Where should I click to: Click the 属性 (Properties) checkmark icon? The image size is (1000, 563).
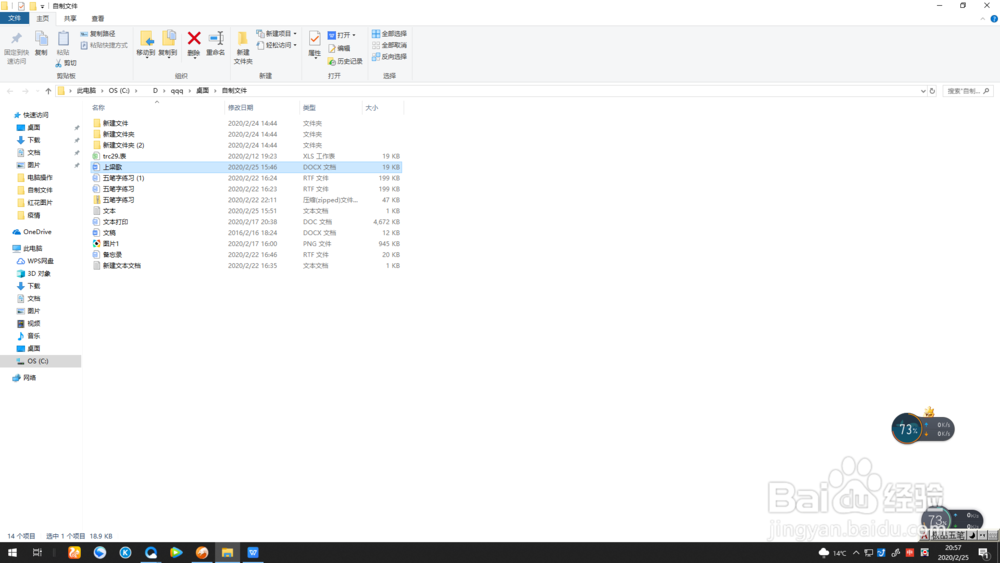pos(314,38)
